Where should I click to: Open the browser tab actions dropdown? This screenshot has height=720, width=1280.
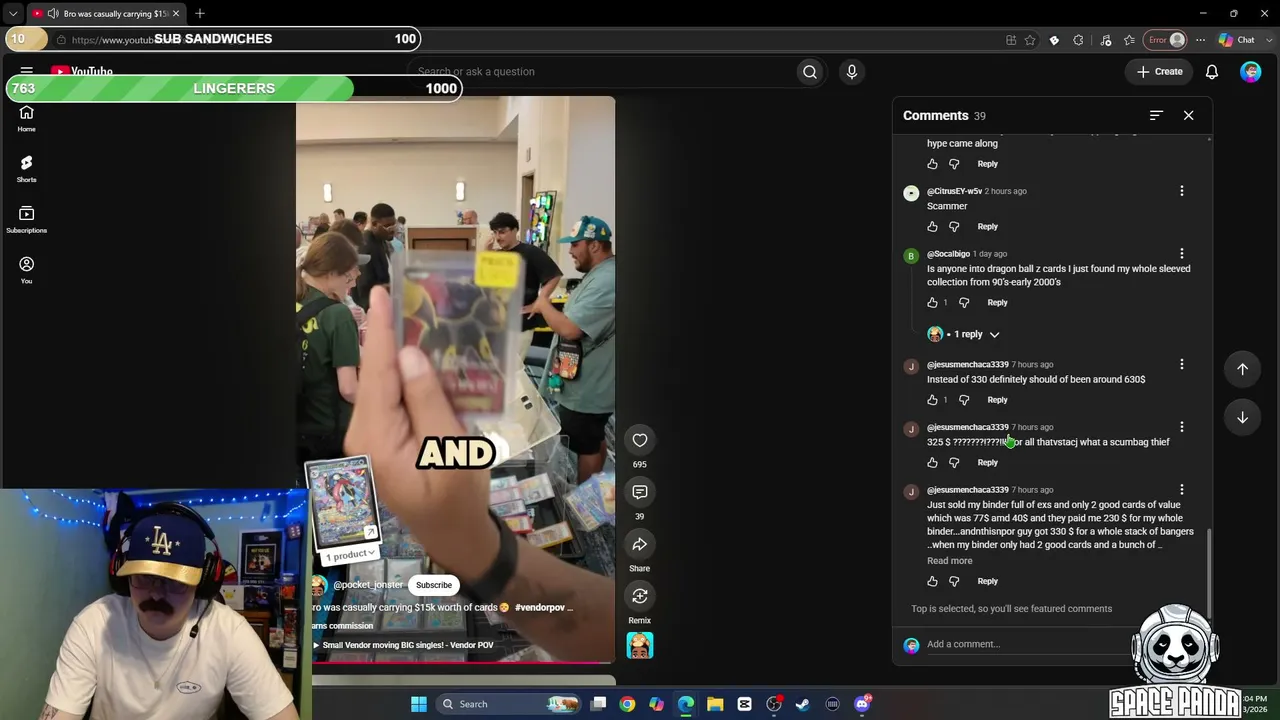(13, 13)
